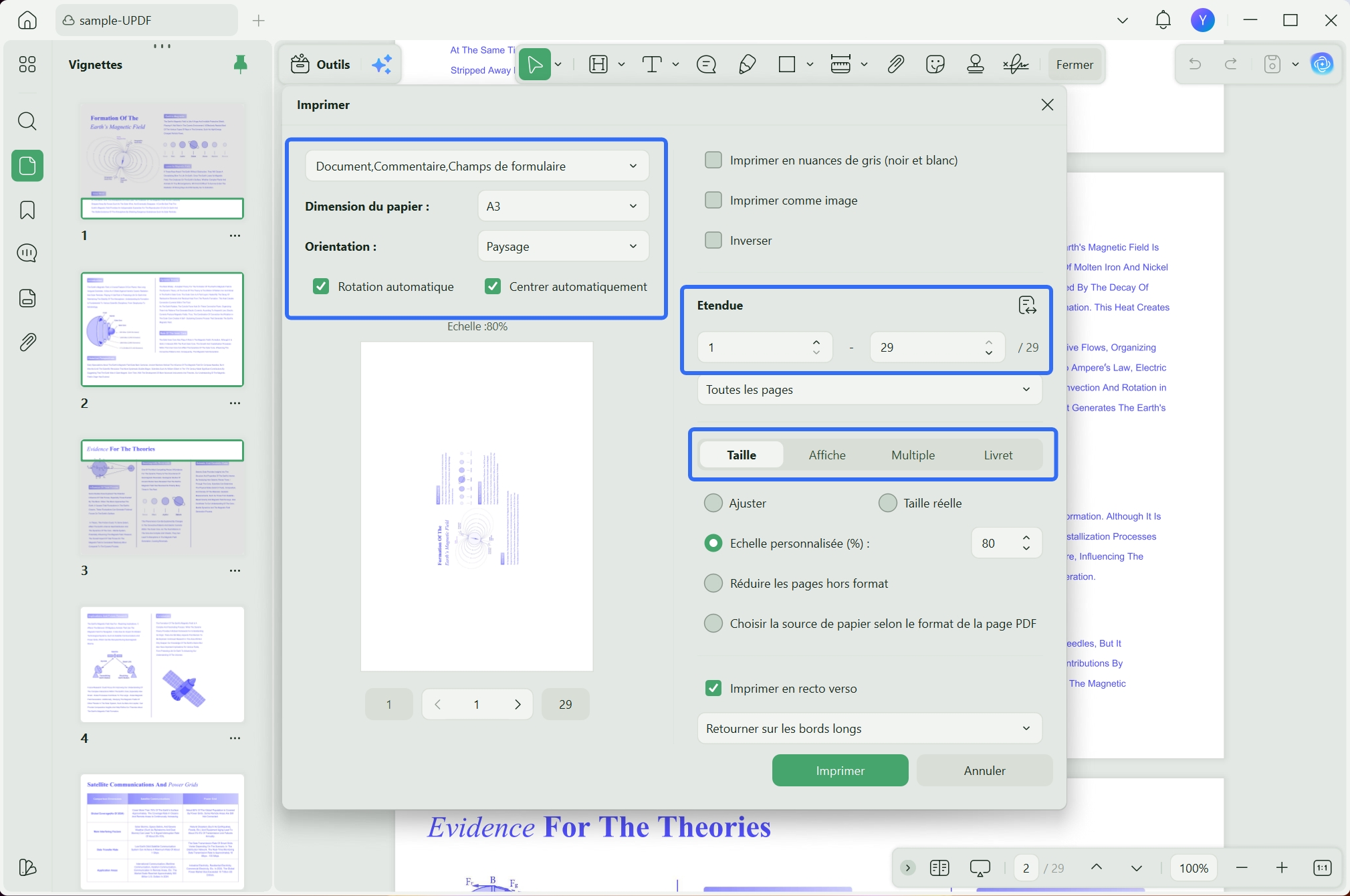Switch to the Livret tab

click(x=998, y=455)
